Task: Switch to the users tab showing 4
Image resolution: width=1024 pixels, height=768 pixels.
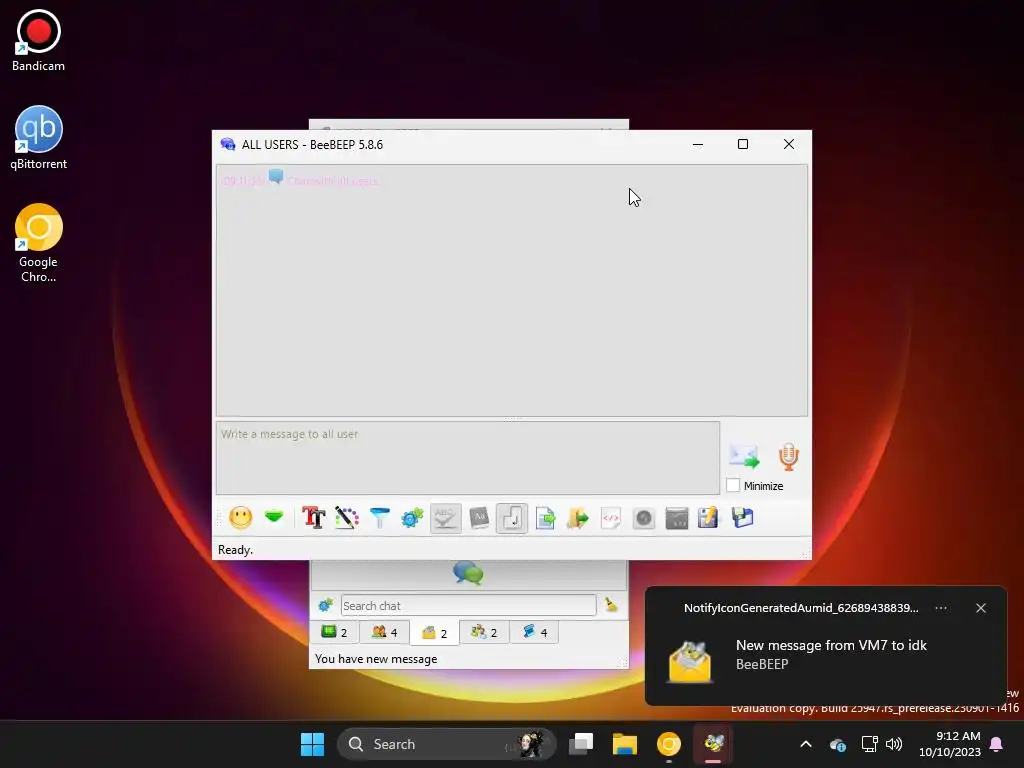Action: click(384, 632)
